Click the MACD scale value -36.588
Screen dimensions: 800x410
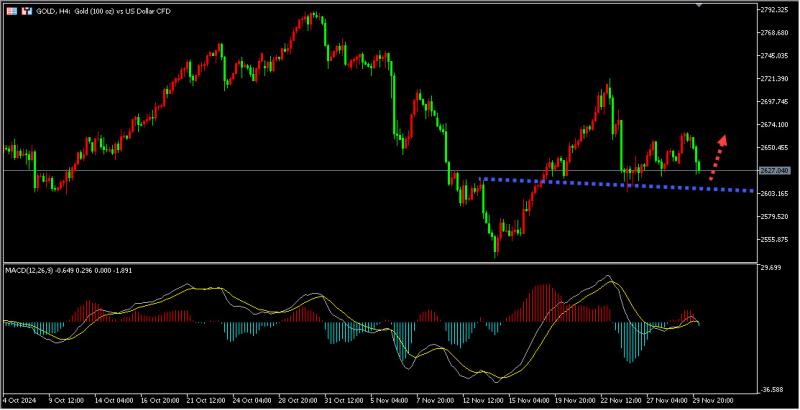point(772,390)
